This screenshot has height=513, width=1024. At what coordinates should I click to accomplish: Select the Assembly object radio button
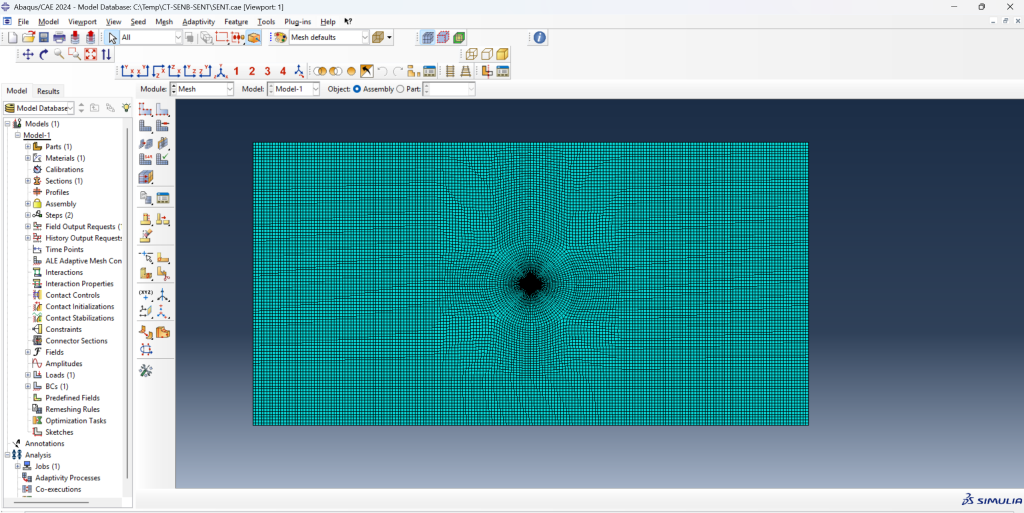click(357, 89)
